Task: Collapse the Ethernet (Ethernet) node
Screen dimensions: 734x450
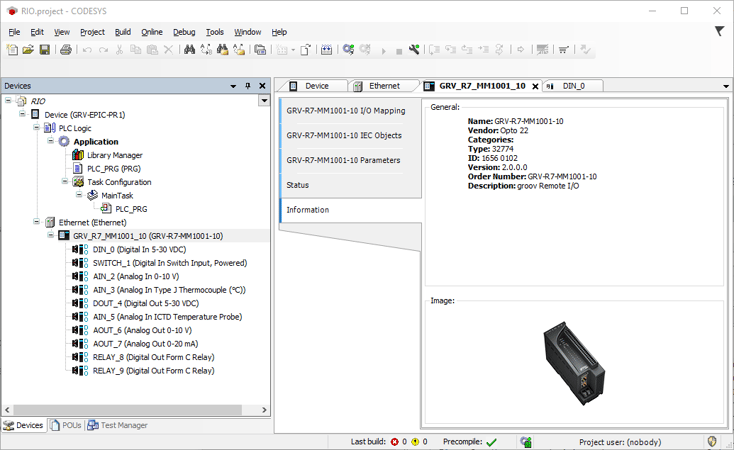Action: pyautogui.click(x=37, y=223)
